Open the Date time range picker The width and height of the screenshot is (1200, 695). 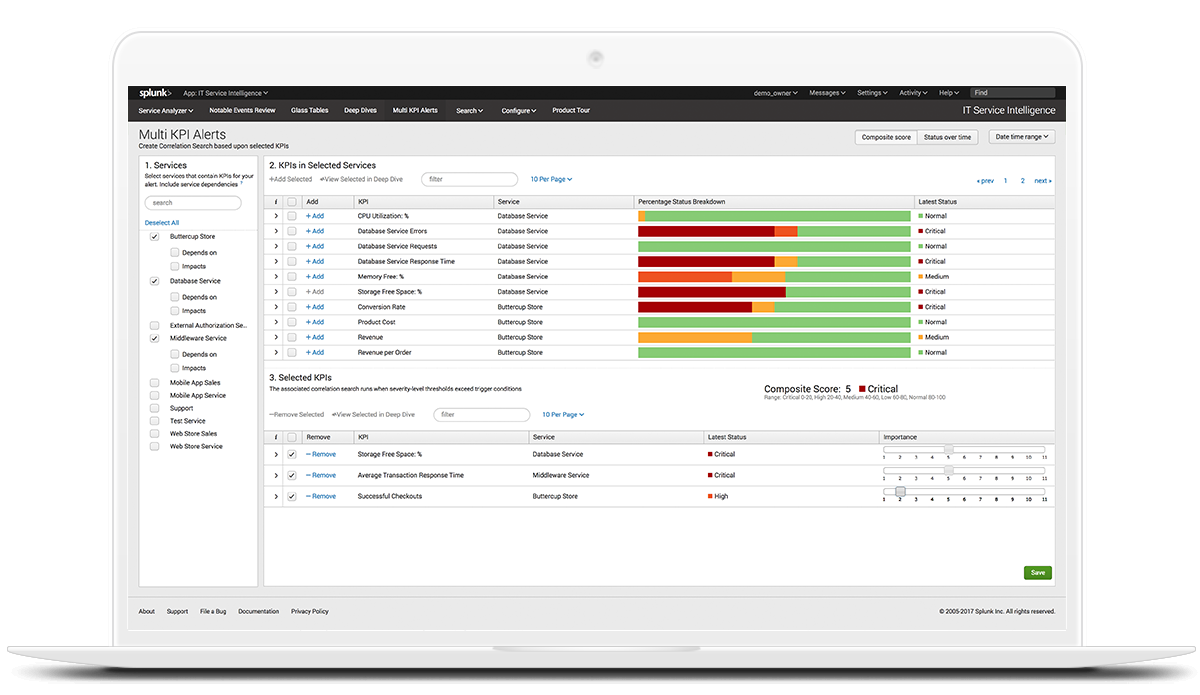1022,137
